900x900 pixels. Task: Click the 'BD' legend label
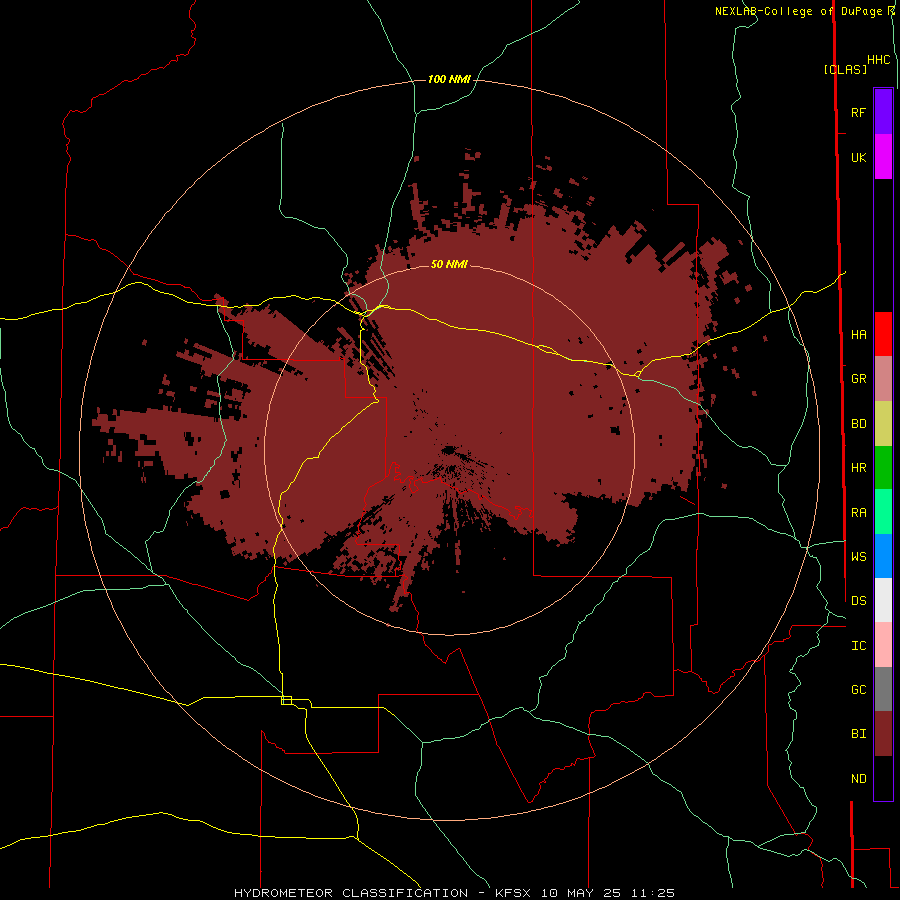[858, 424]
